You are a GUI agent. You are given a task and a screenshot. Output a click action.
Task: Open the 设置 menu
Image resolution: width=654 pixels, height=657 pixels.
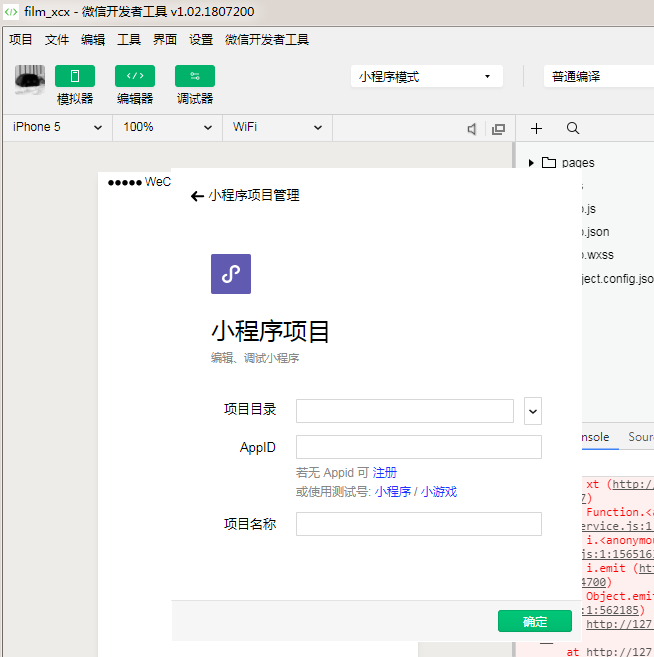click(x=201, y=39)
